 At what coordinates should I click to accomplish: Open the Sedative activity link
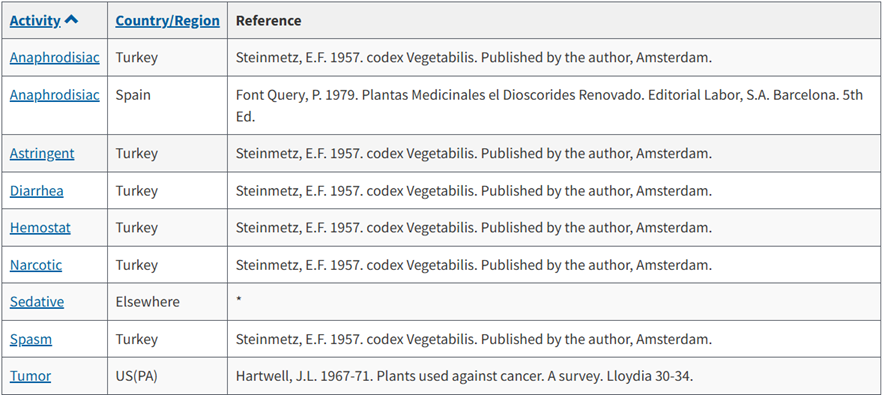(x=37, y=302)
